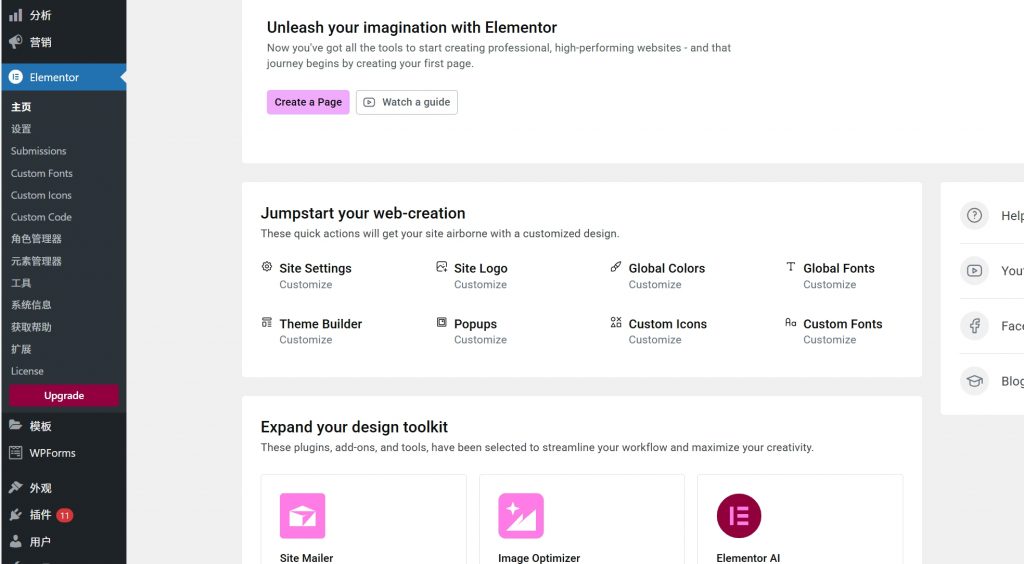Open the 扩展 submenu item

[x=21, y=349]
